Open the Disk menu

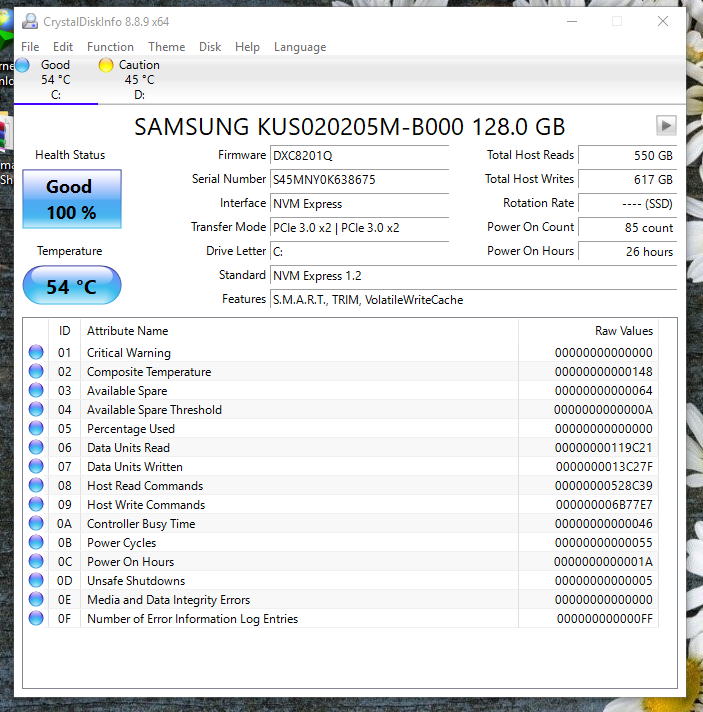[x=210, y=47]
